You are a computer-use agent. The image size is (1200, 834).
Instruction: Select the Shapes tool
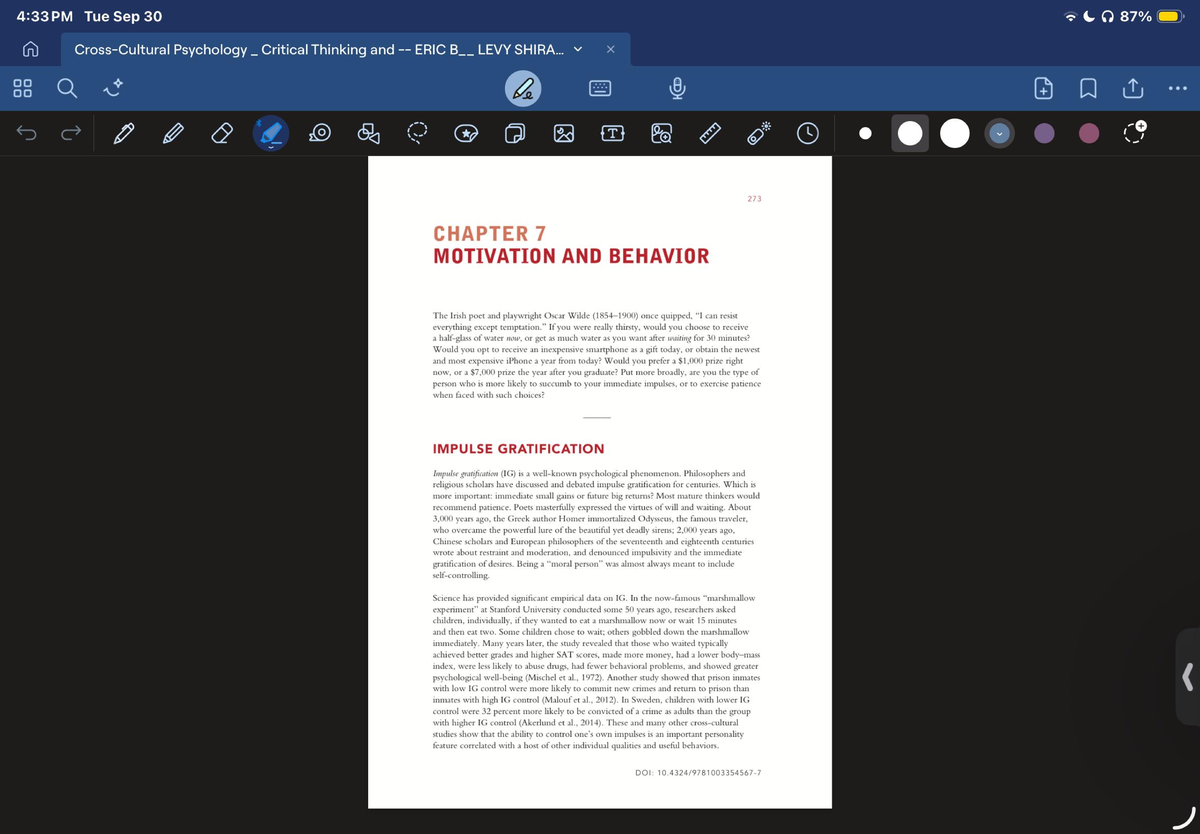370,133
